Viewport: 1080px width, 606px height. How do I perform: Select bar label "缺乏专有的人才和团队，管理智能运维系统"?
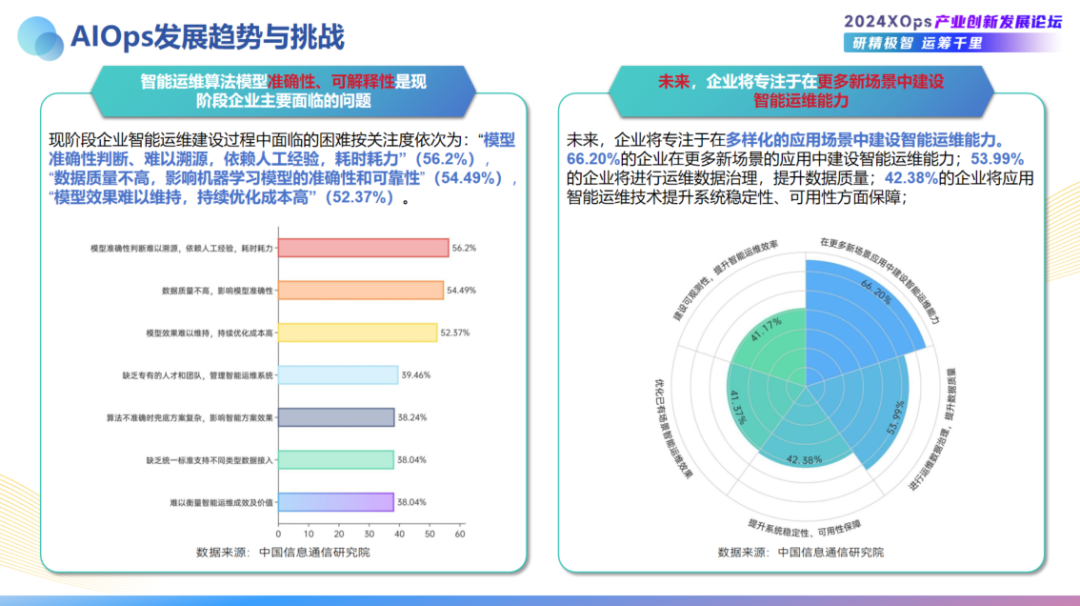tap(198, 375)
